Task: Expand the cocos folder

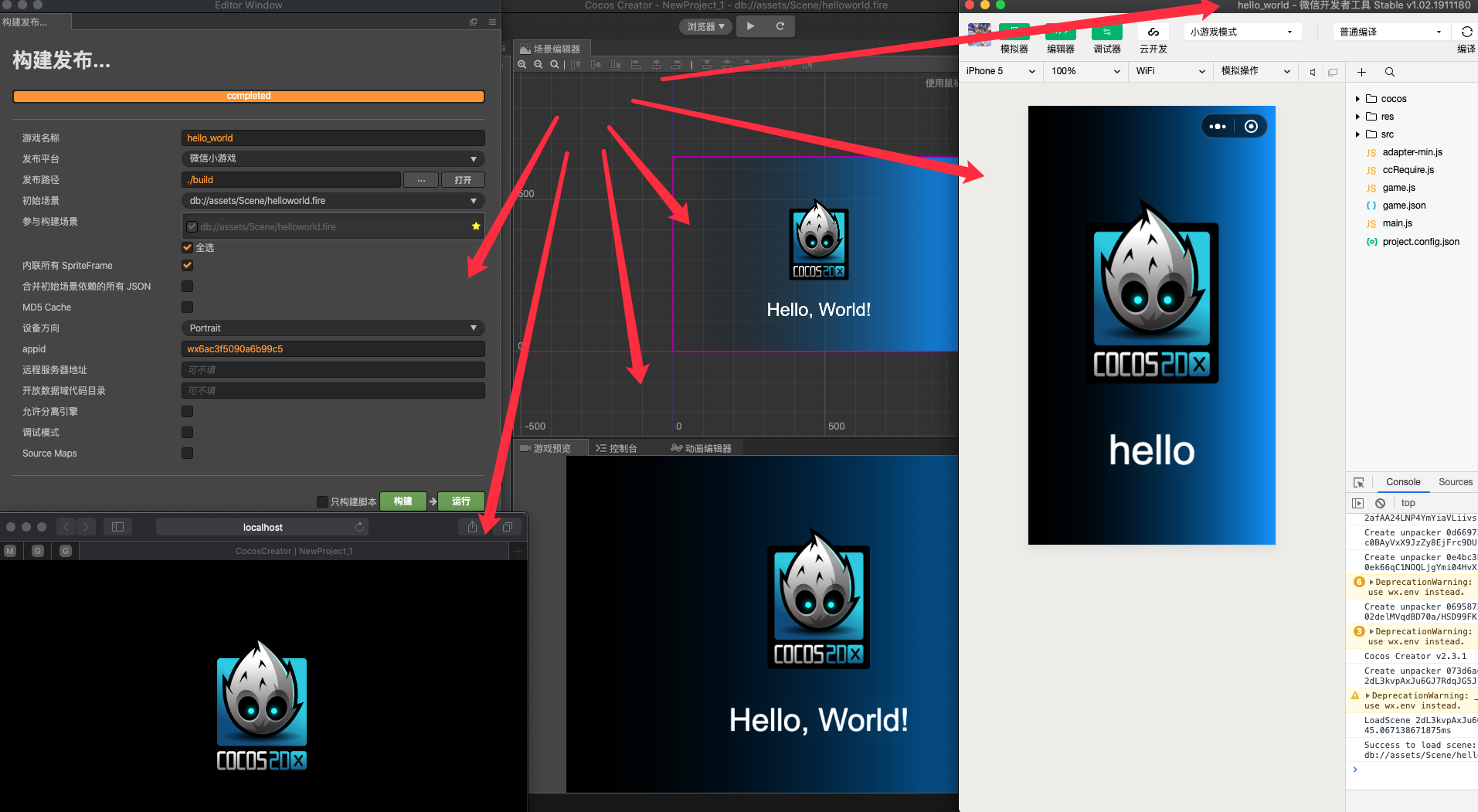Action: pos(1357,99)
